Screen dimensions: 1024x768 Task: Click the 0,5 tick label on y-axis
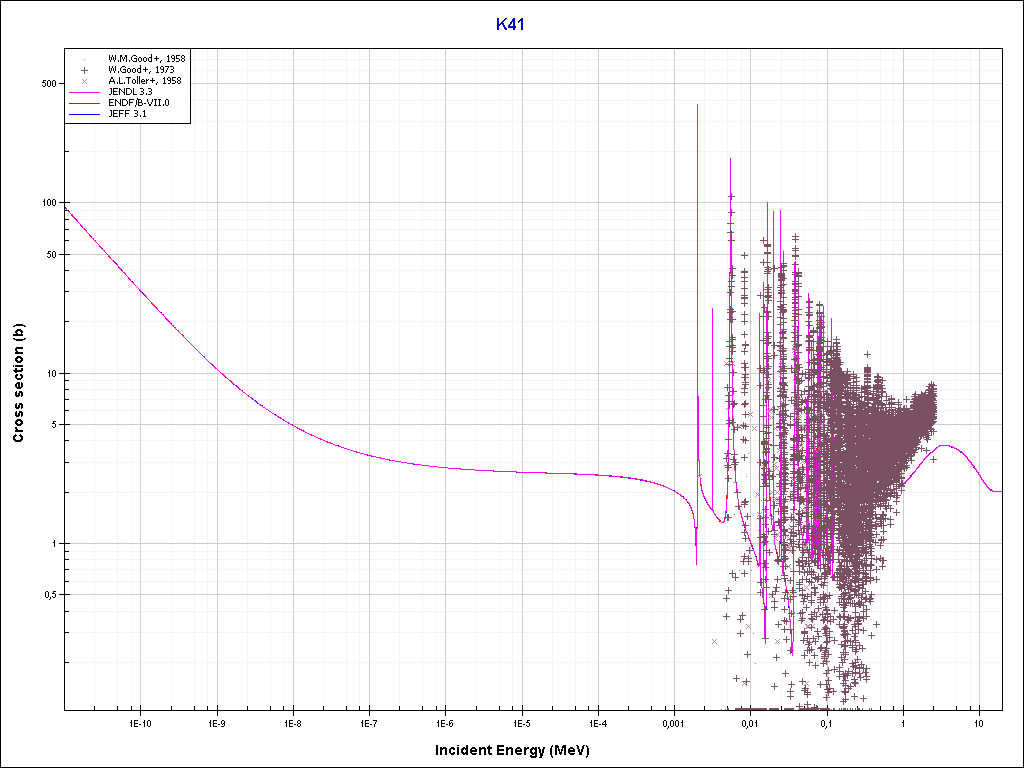point(48,595)
